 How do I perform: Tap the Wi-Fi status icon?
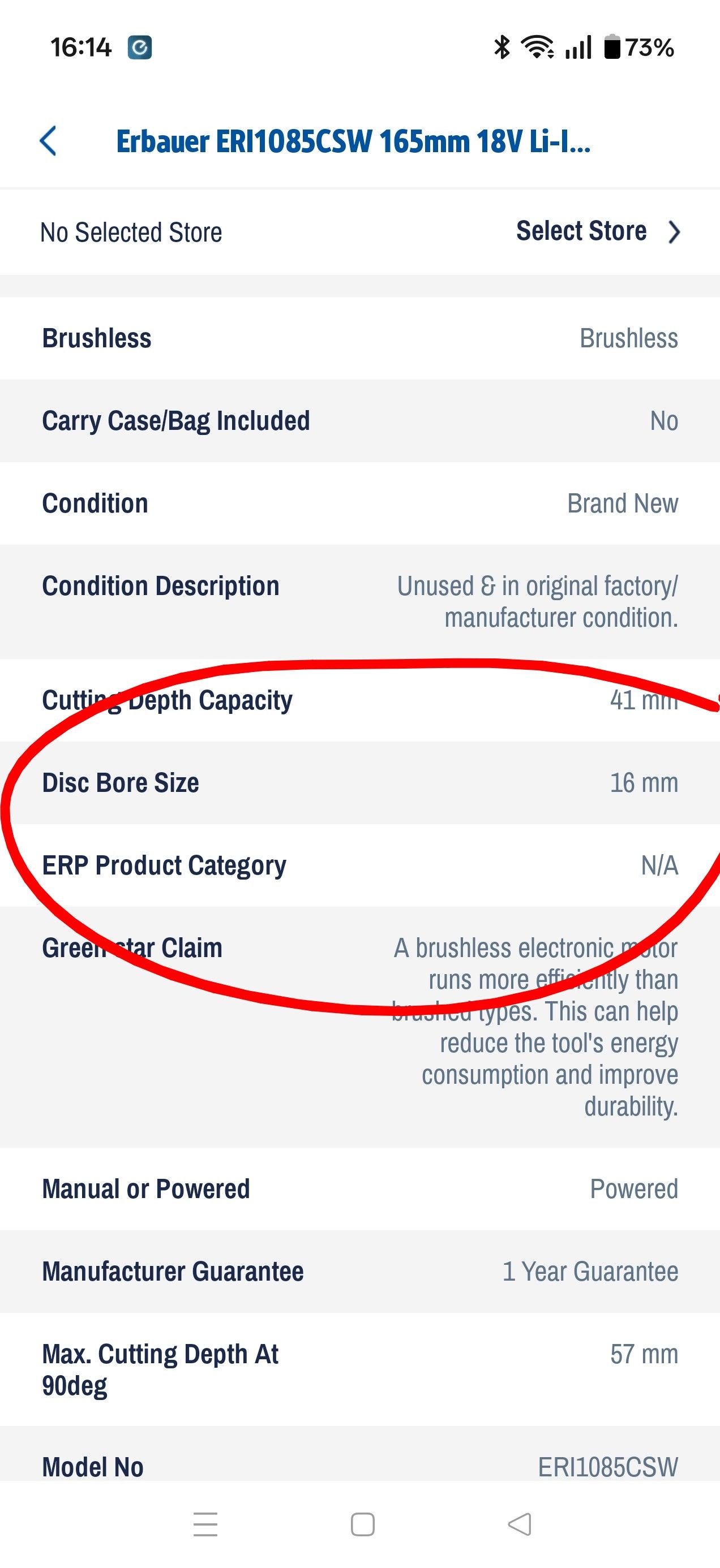(537, 48)
